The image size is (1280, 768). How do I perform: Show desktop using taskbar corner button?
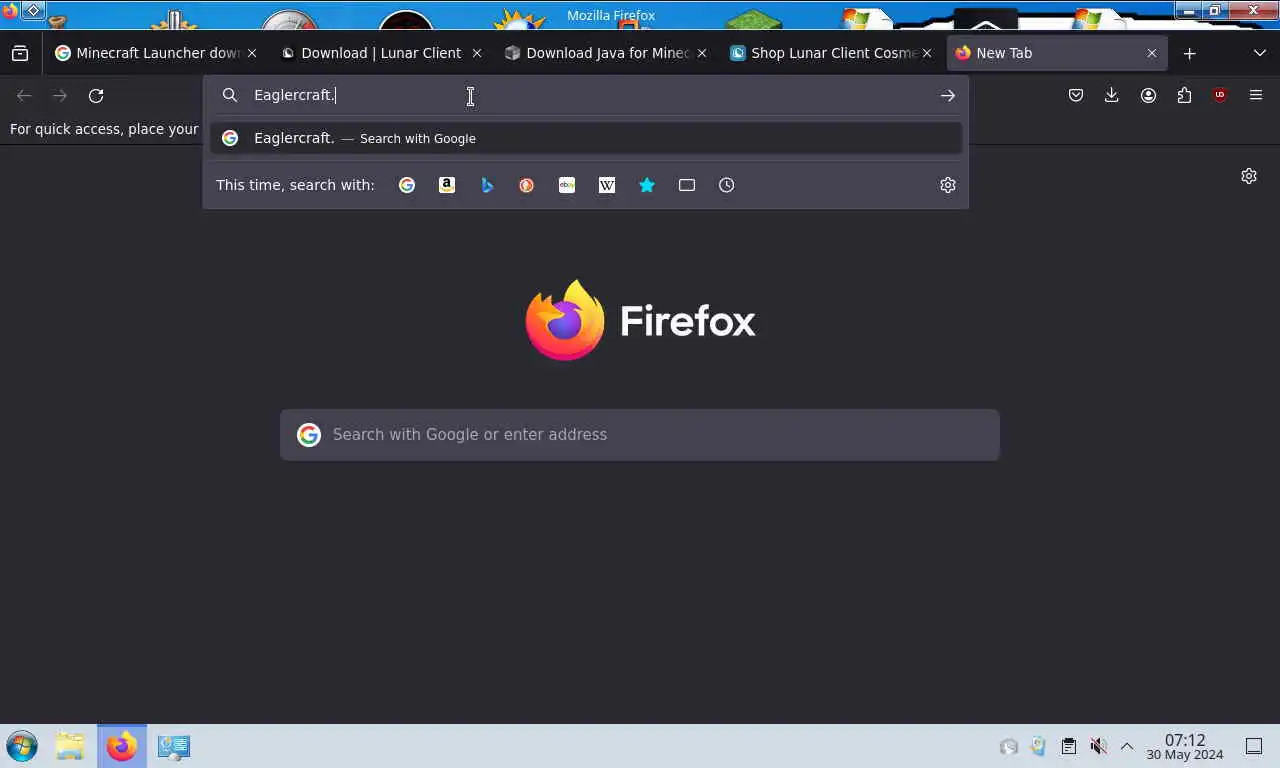(x=1254, y=746)
